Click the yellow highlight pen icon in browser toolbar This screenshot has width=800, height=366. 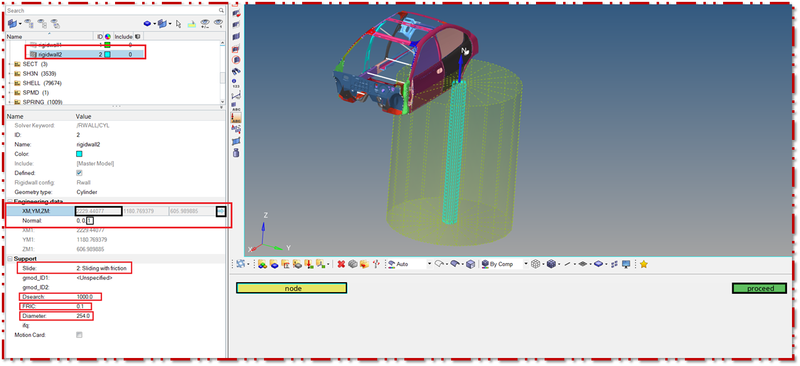191,23
